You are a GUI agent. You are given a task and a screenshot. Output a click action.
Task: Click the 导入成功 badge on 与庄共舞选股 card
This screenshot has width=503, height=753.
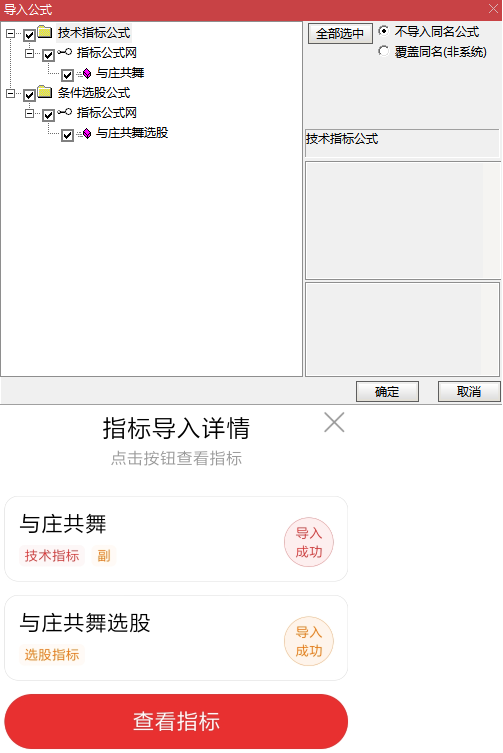(308, 642)
